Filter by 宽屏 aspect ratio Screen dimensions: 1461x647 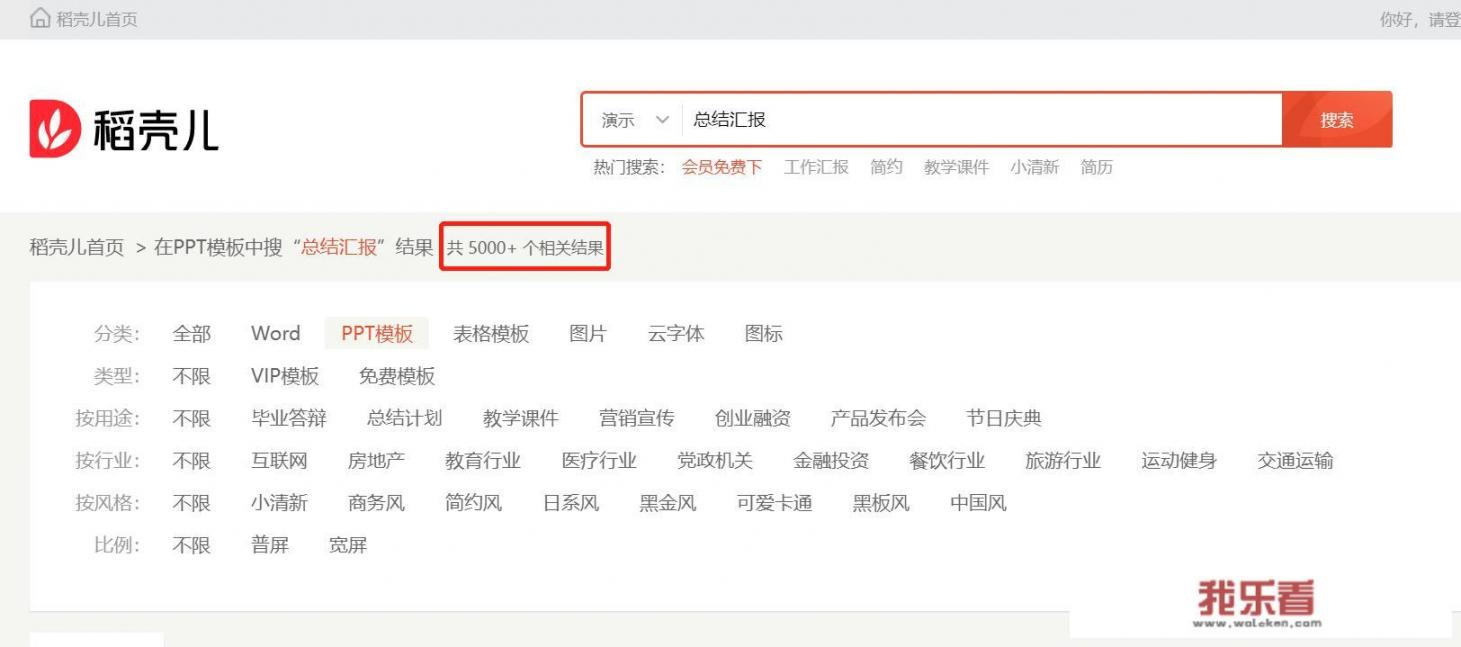point(348,545)
